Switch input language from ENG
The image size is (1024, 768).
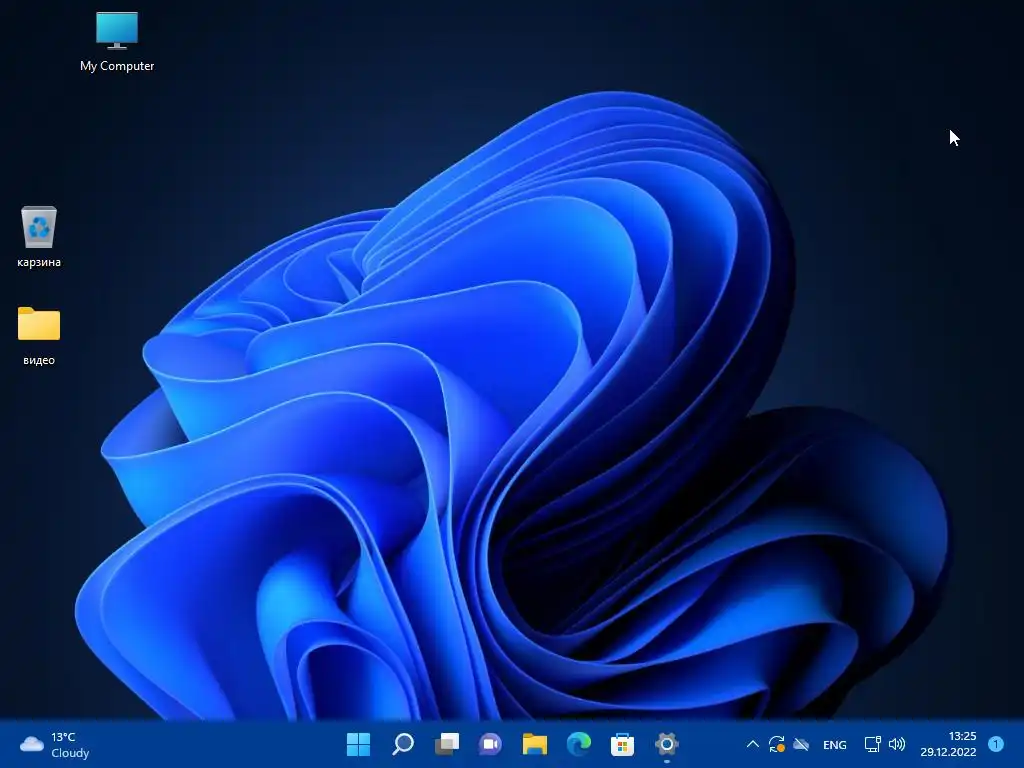(x=835, y=744)
